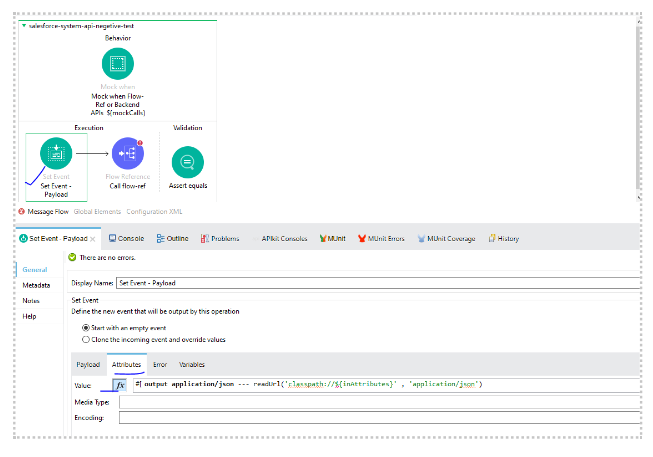This screenshot has height=457, width=653.
Task: Click the Message Flow error icon
Action: 22,212
